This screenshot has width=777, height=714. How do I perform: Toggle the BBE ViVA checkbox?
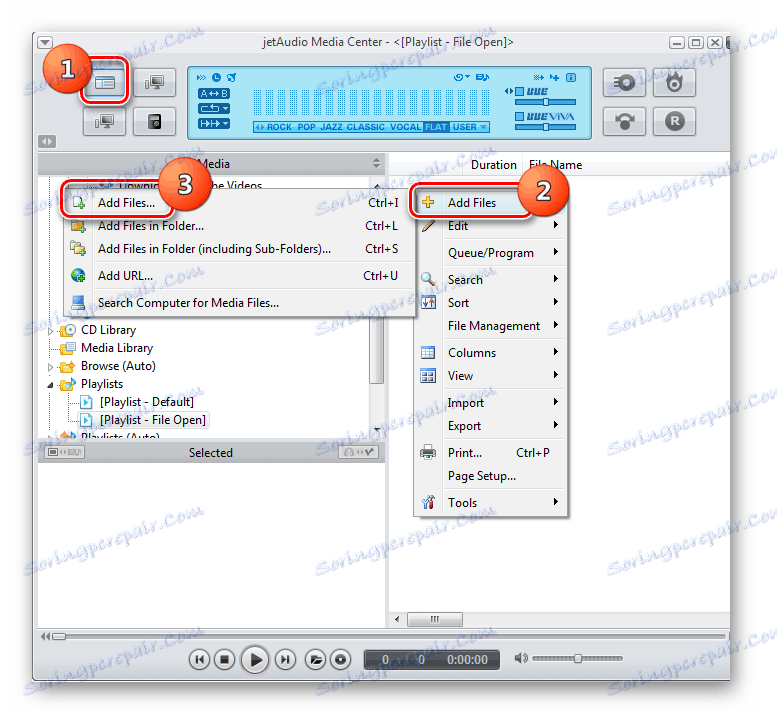pos(519,116)
